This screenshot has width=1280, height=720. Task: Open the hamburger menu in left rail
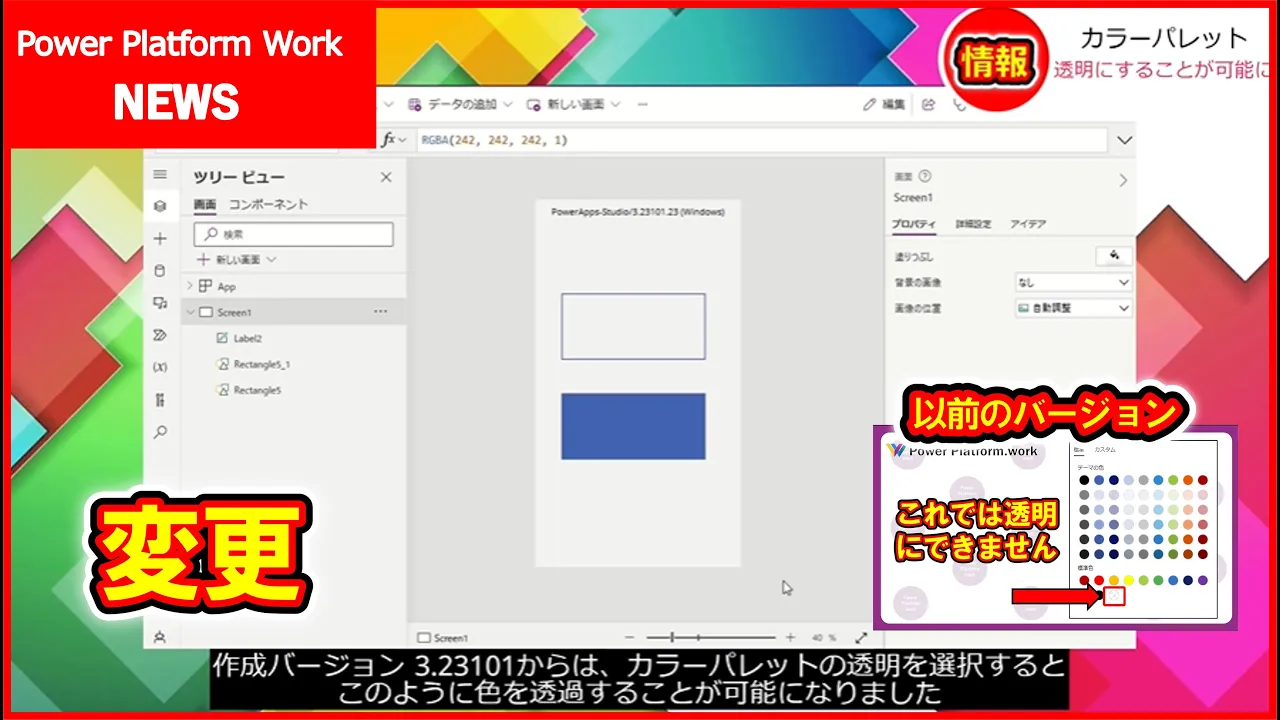click(160, 174)
